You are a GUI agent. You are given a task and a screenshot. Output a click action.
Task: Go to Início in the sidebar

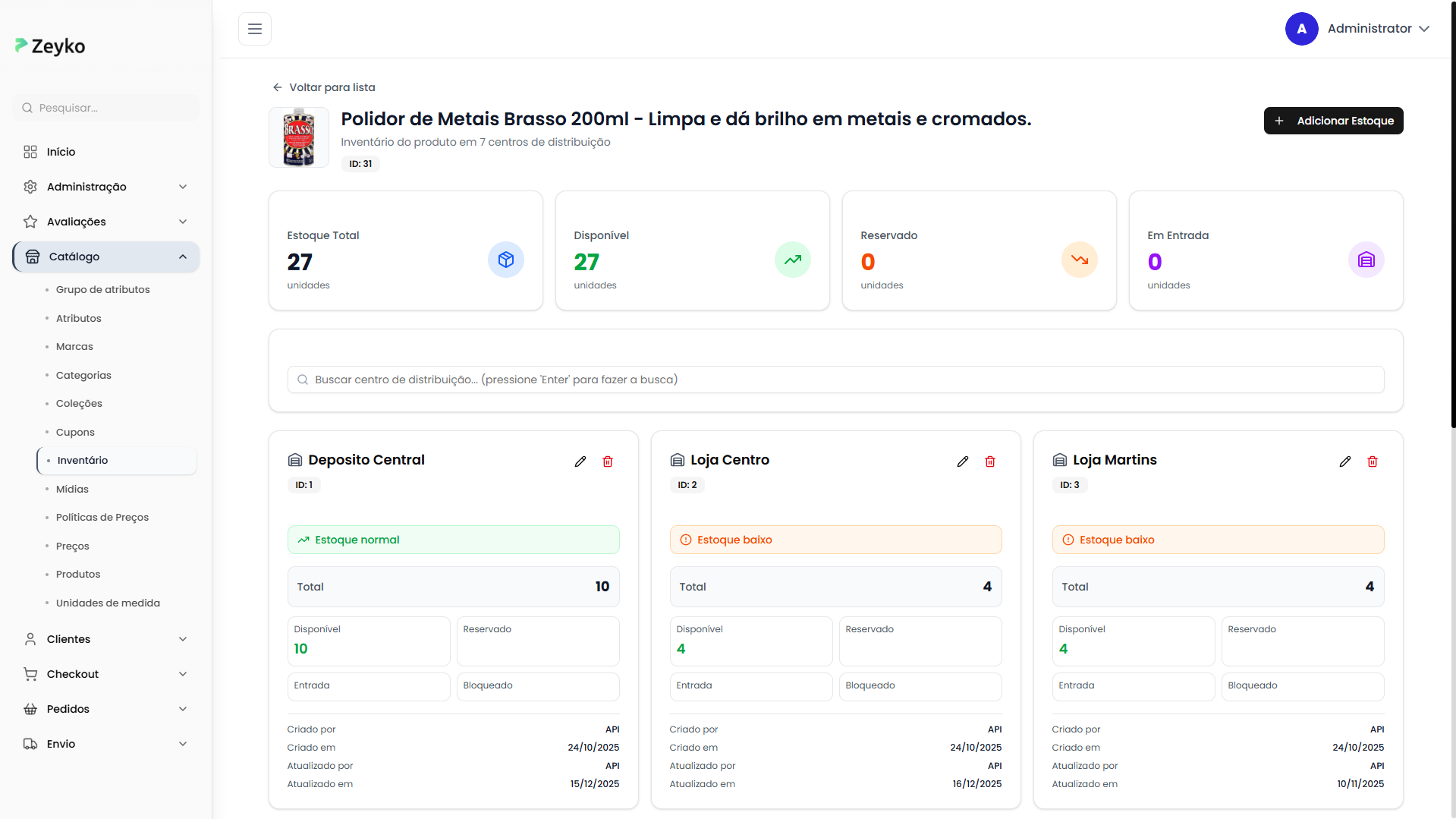click(61, 152)
